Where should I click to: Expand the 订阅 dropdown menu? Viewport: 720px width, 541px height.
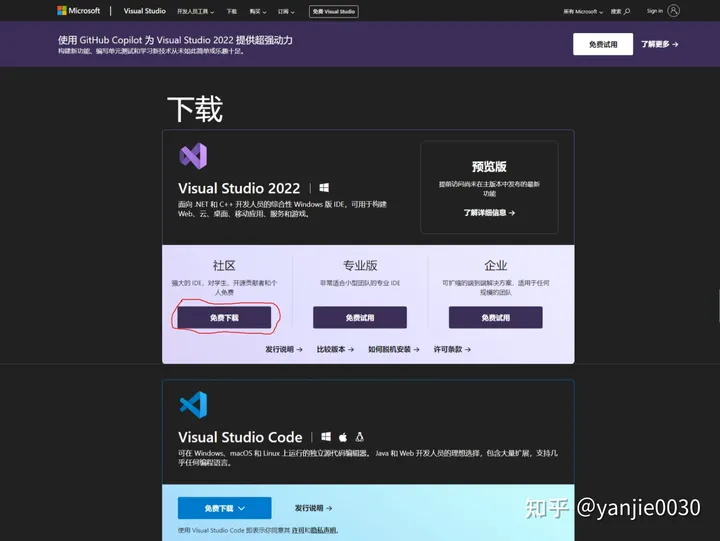[x=286, y=11]
